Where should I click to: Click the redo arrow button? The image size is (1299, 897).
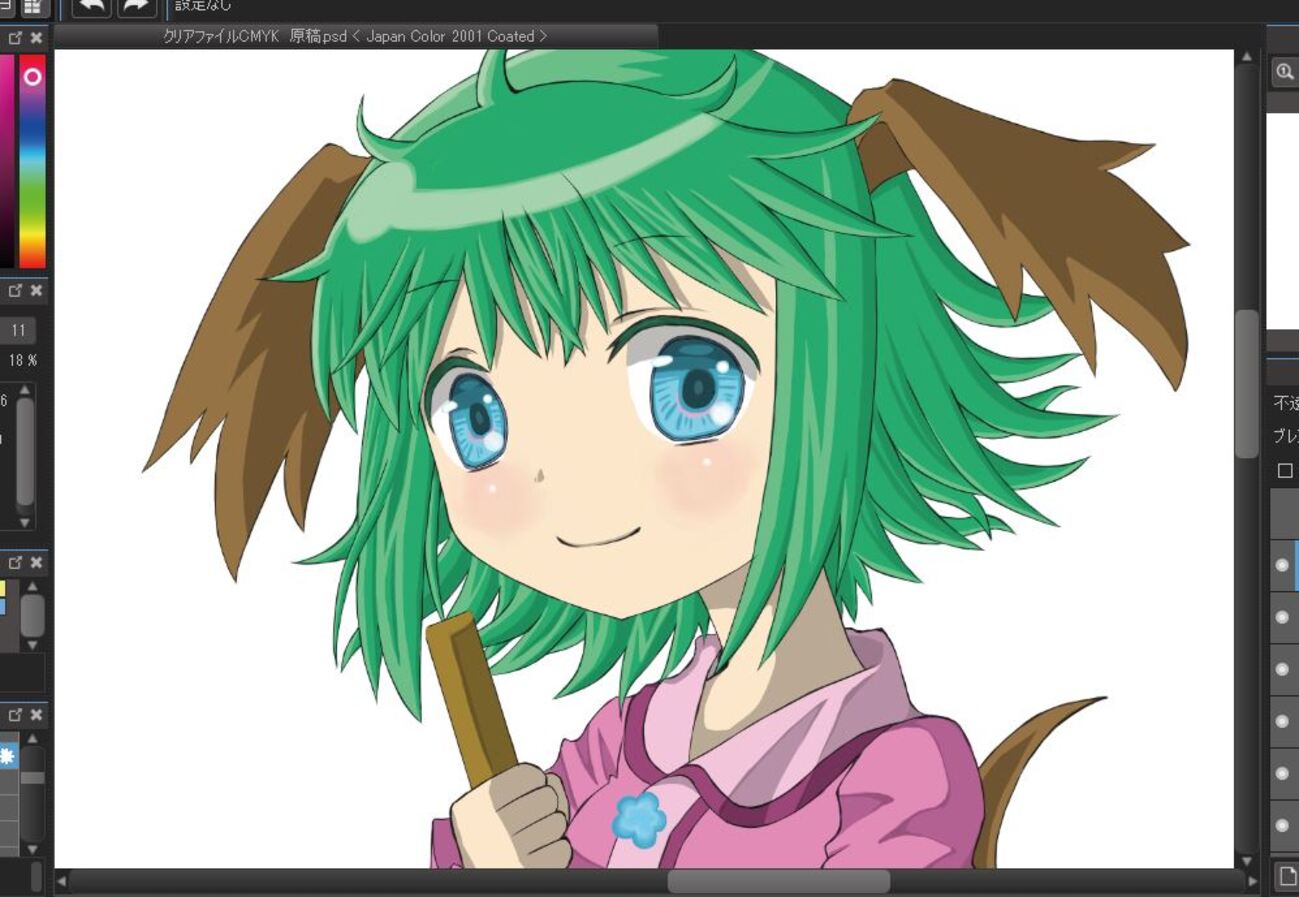[x=137, y=8]
